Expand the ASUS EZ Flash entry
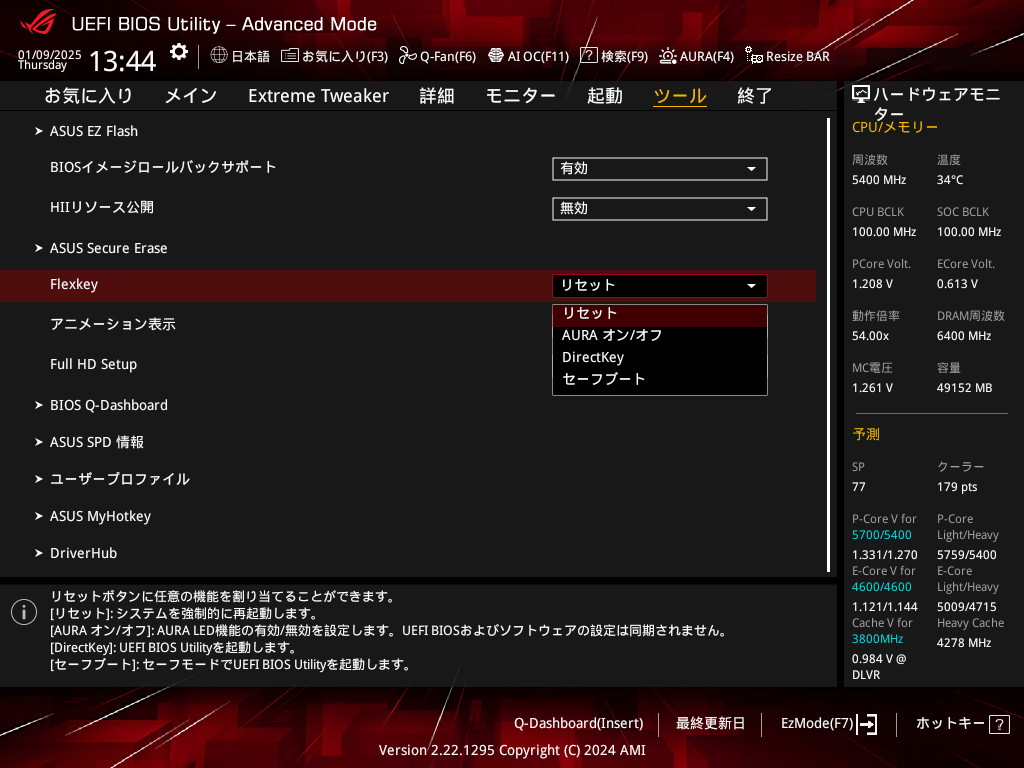Image resolution: width=1024 pixels, height=768 pixels. (94, 131)
